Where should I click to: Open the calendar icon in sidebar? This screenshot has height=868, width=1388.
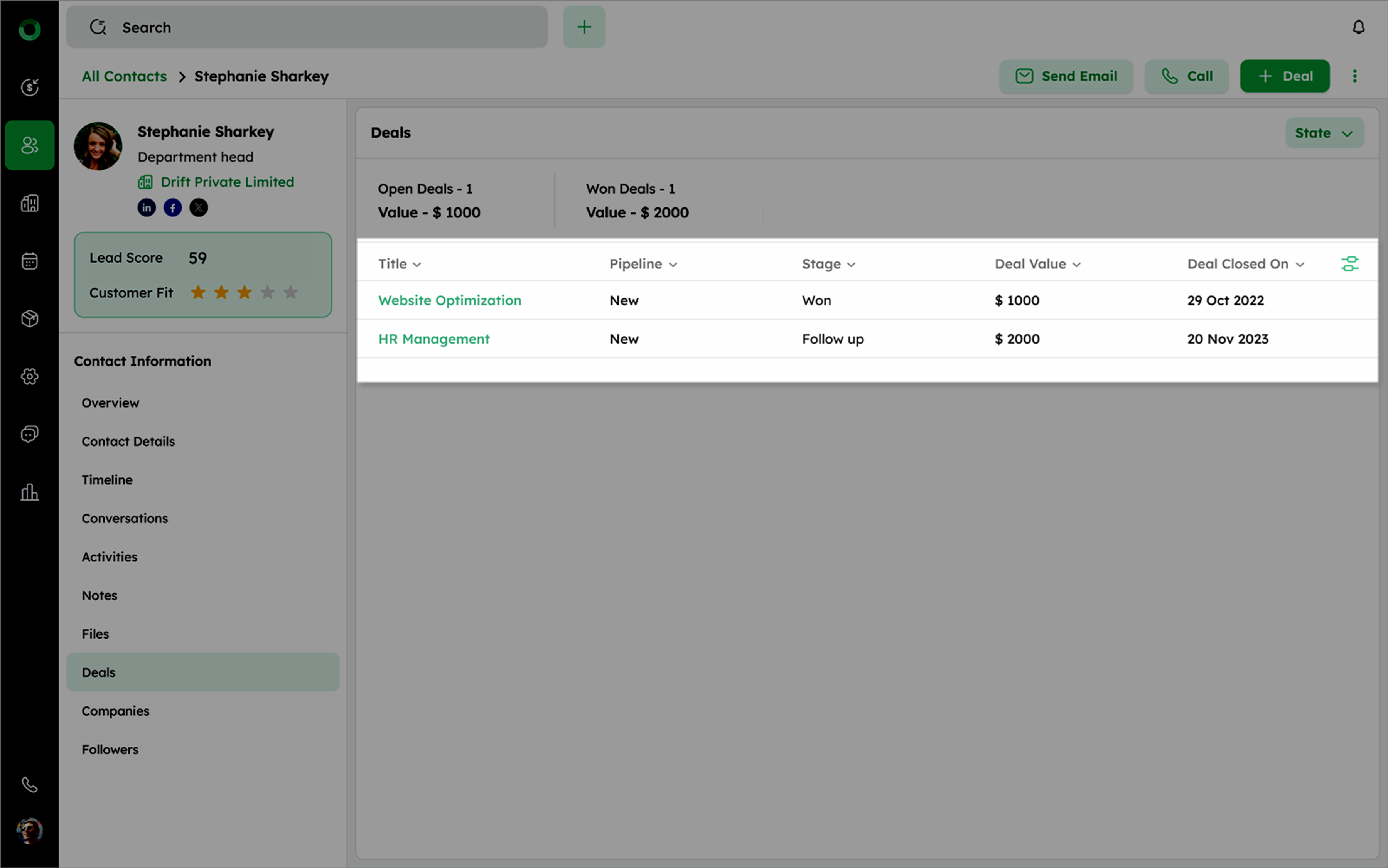[29, 261]
